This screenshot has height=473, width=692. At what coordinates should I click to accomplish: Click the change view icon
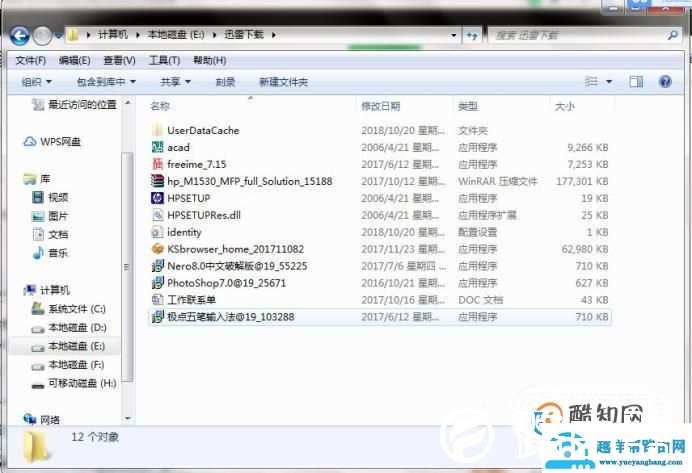click(x=591, y=82)
